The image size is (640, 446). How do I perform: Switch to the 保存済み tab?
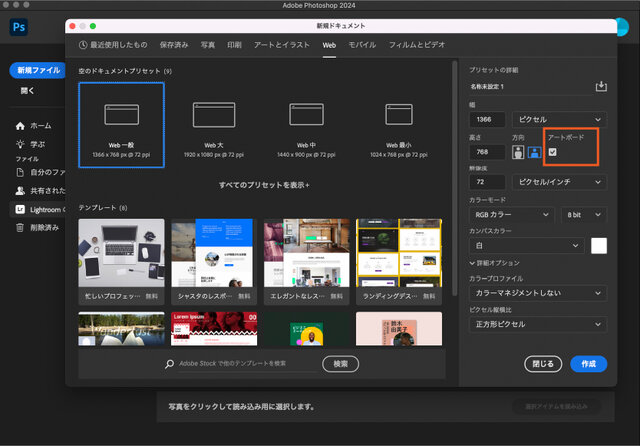(174, 45)
